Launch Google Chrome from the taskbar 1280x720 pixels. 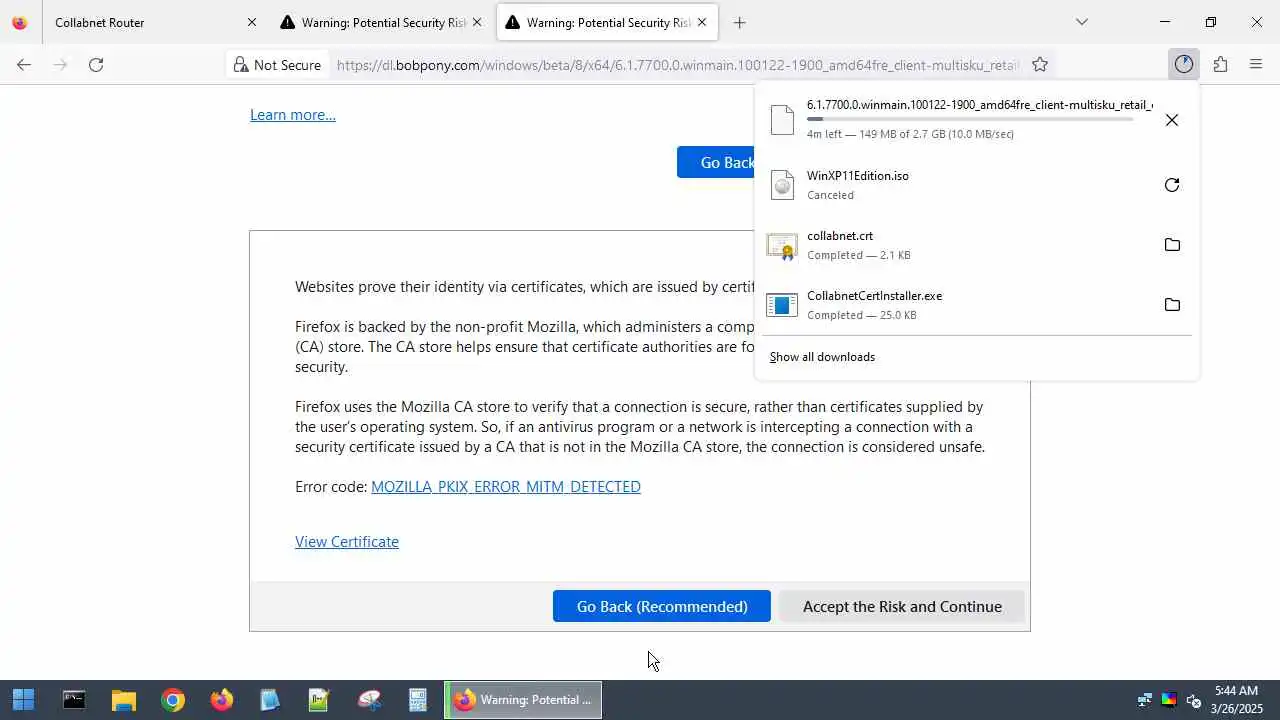pyautogui.click(x=173, y=700)
